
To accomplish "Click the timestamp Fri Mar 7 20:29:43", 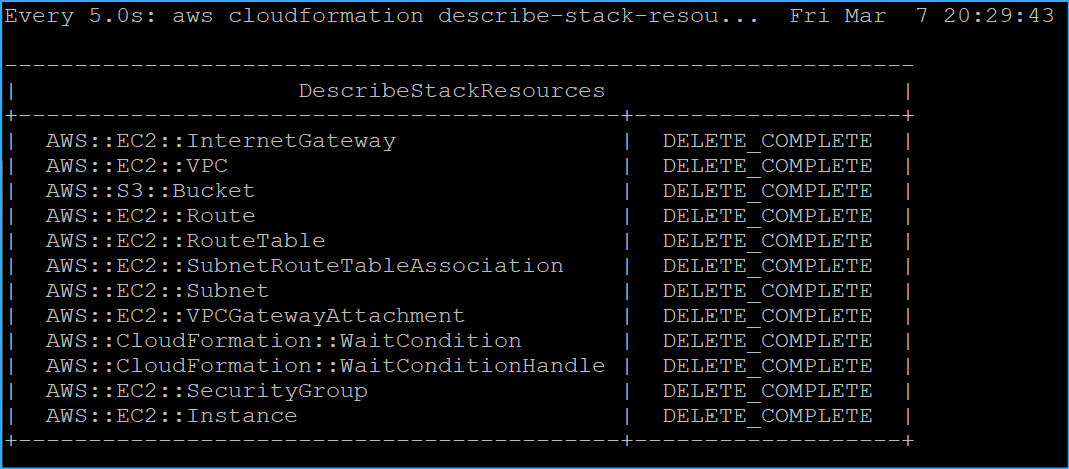I will pyautogui.click(x=922, y=17).
